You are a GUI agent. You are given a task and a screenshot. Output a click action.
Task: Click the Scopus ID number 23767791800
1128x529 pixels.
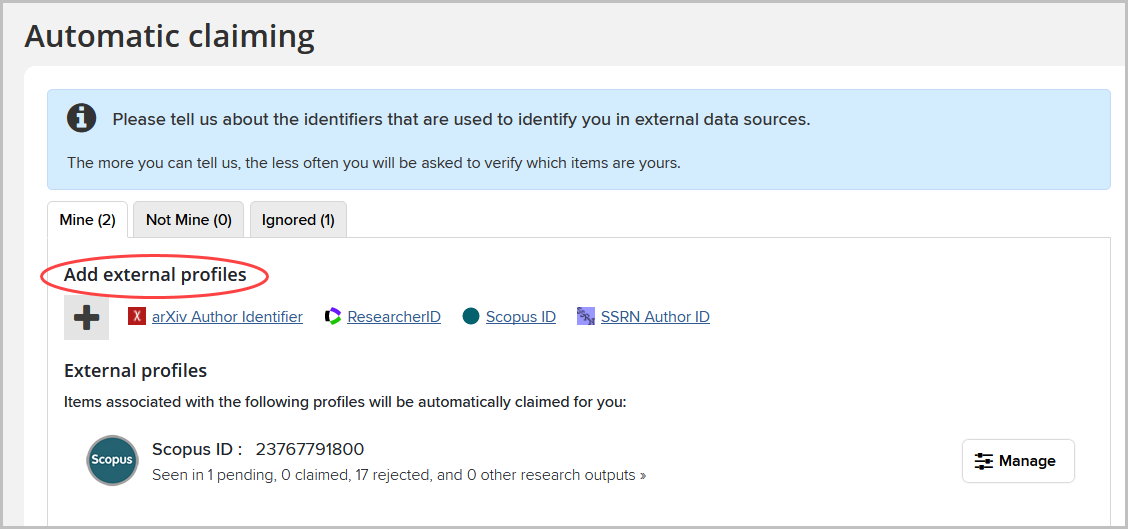click(309, 449)
